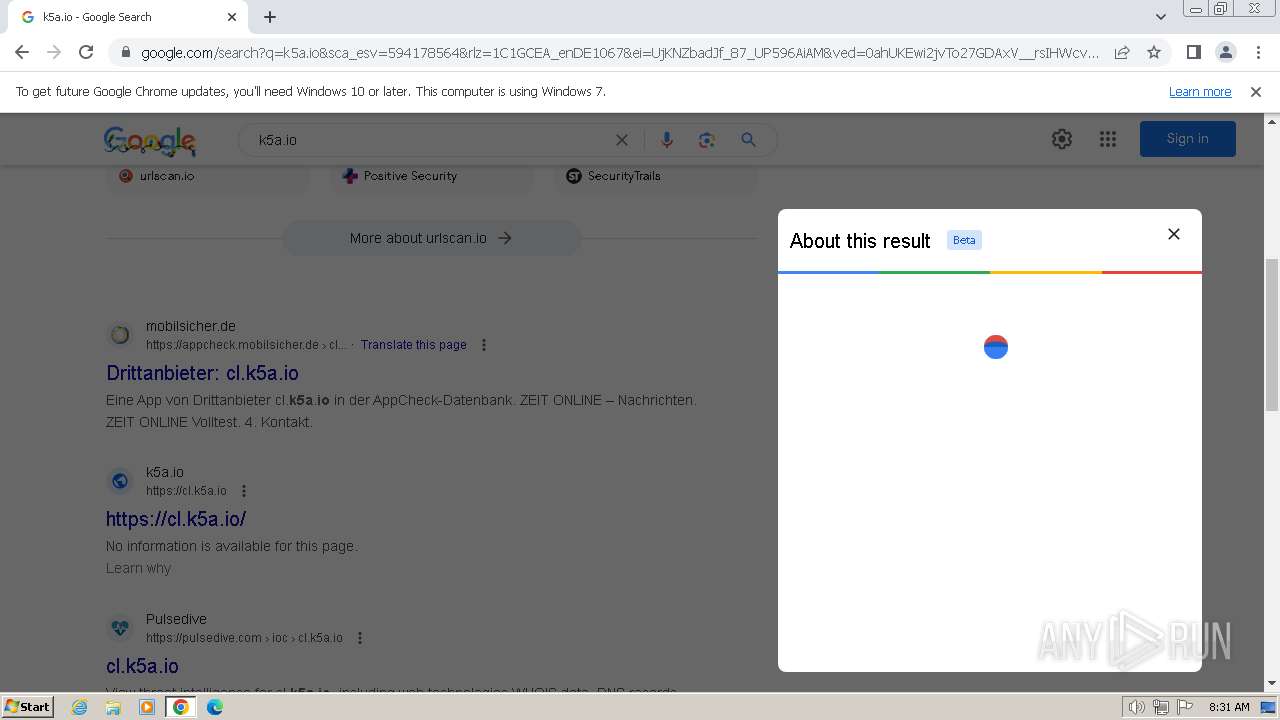Close the k5a.io Google Search tab
The width and height of the screenshot is (1280, 720).
pos(232,17)
